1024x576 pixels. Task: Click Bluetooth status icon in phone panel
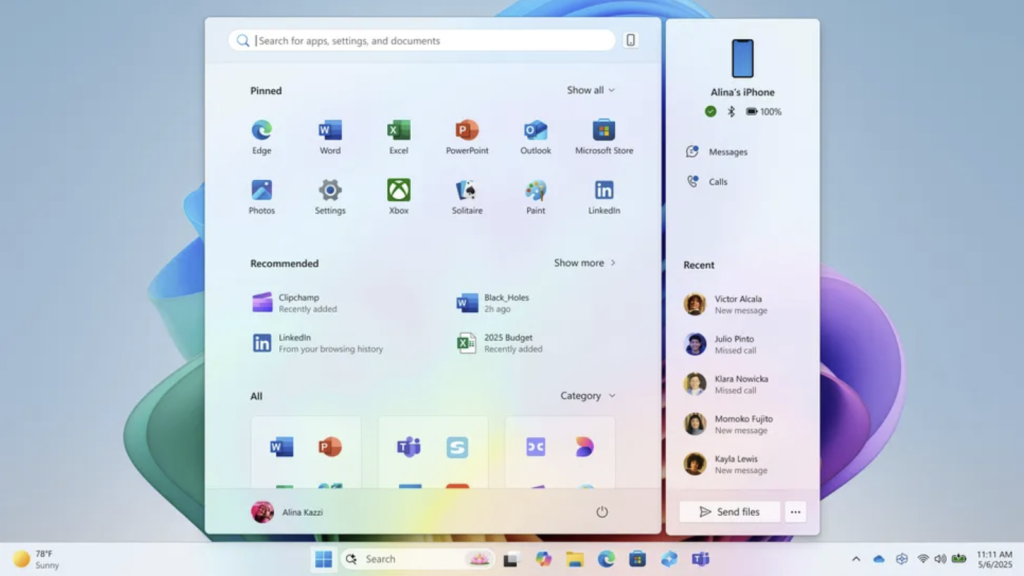click(731, 112)
